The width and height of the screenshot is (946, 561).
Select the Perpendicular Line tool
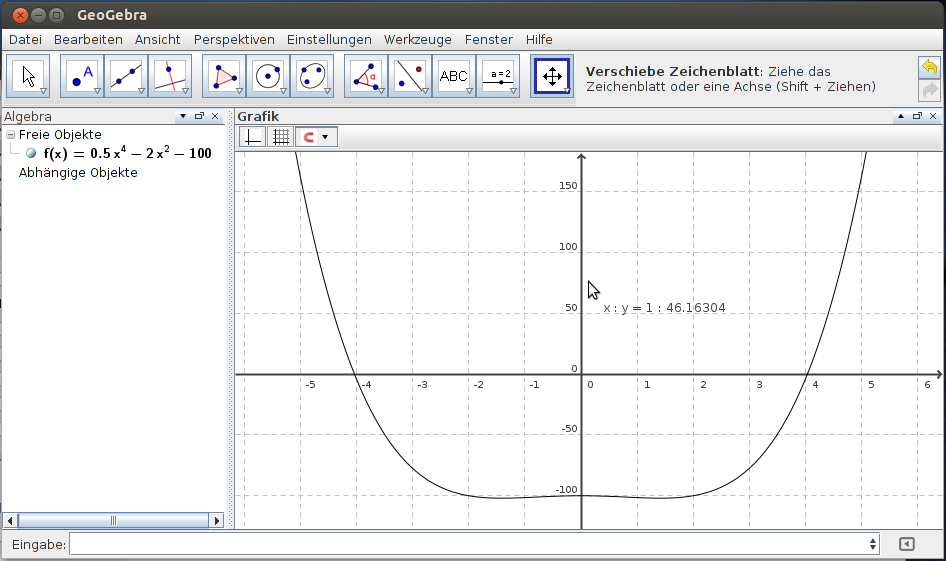coord(170,76)
